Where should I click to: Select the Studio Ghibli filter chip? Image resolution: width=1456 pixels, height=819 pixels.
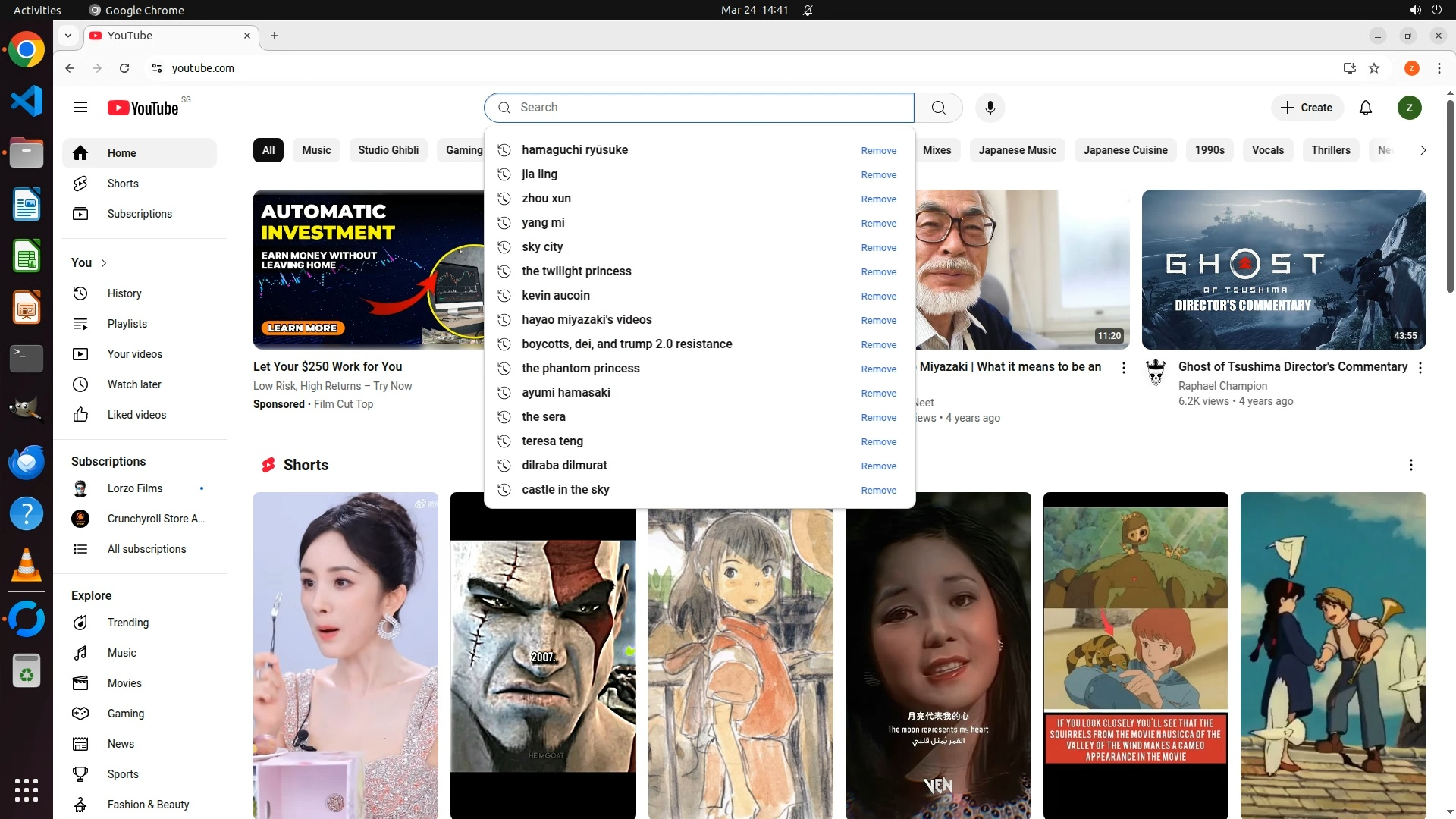(388, 150)
